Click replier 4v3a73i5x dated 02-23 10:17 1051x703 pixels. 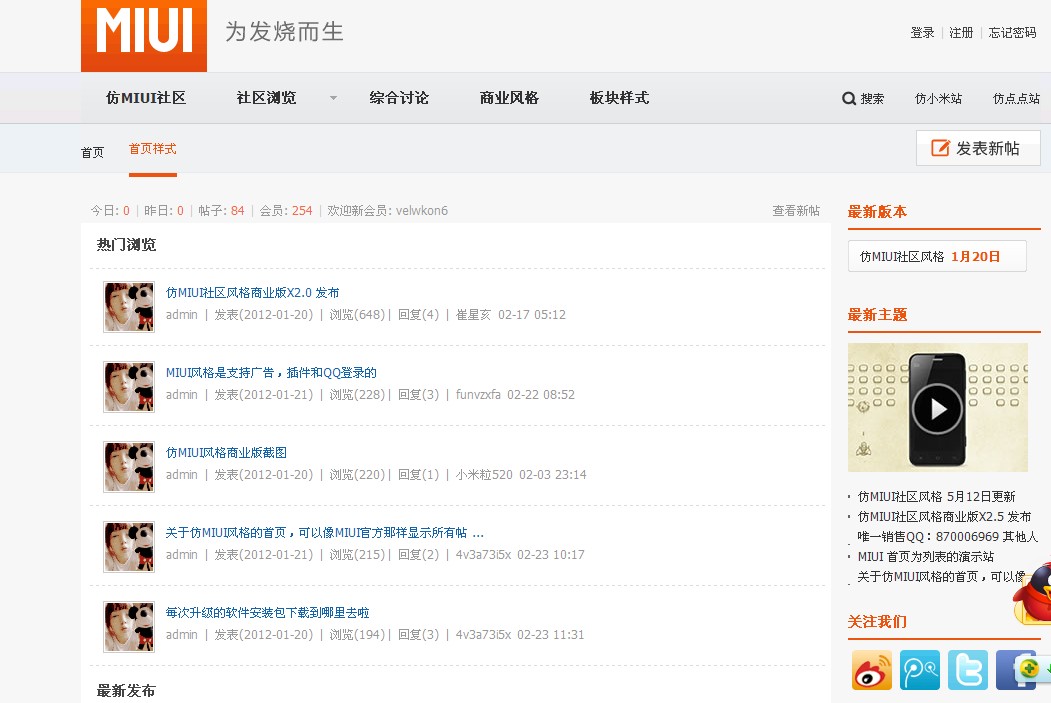click(x=483, y=554)
